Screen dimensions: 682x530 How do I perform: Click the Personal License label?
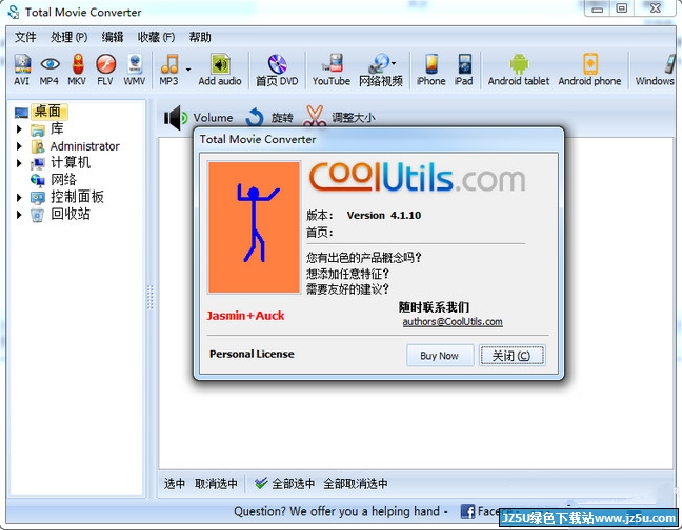click(252, 354)
